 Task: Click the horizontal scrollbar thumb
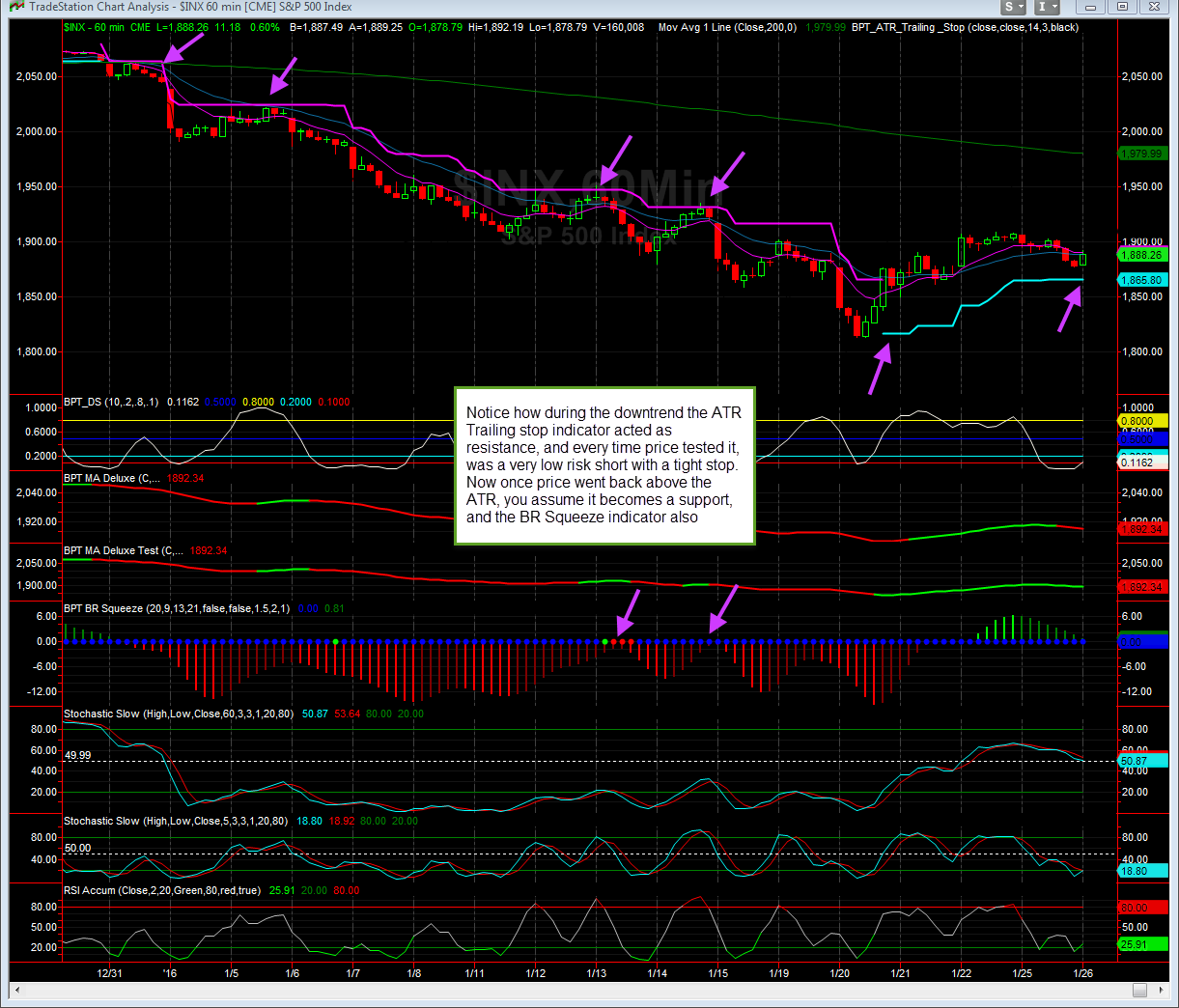(1140, 990)
